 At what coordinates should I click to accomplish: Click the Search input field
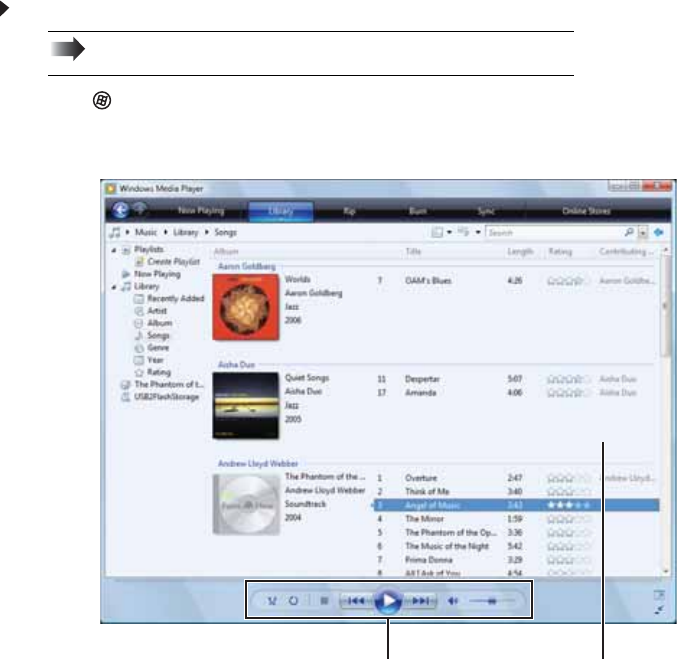554,233
